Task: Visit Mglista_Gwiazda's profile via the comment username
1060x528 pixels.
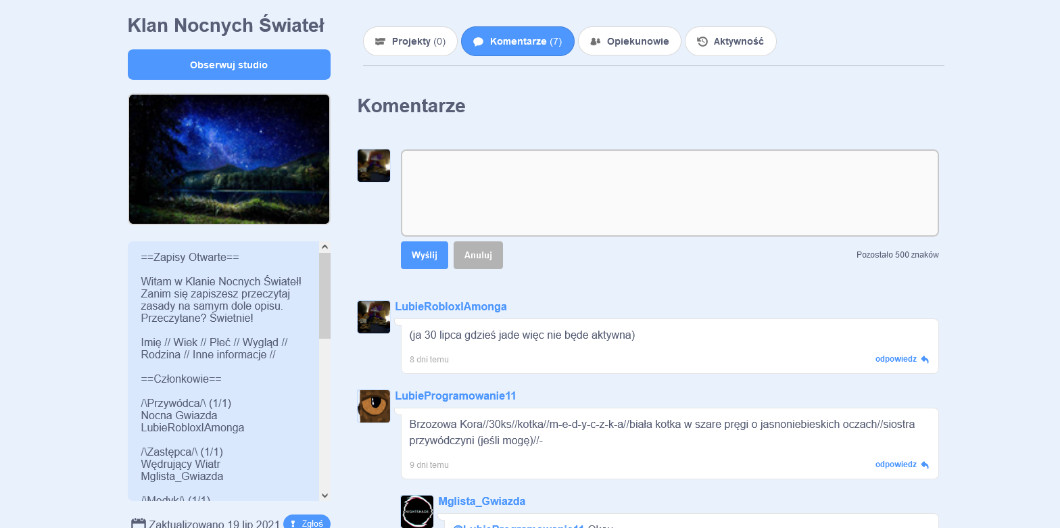Action: pos(481,501)
